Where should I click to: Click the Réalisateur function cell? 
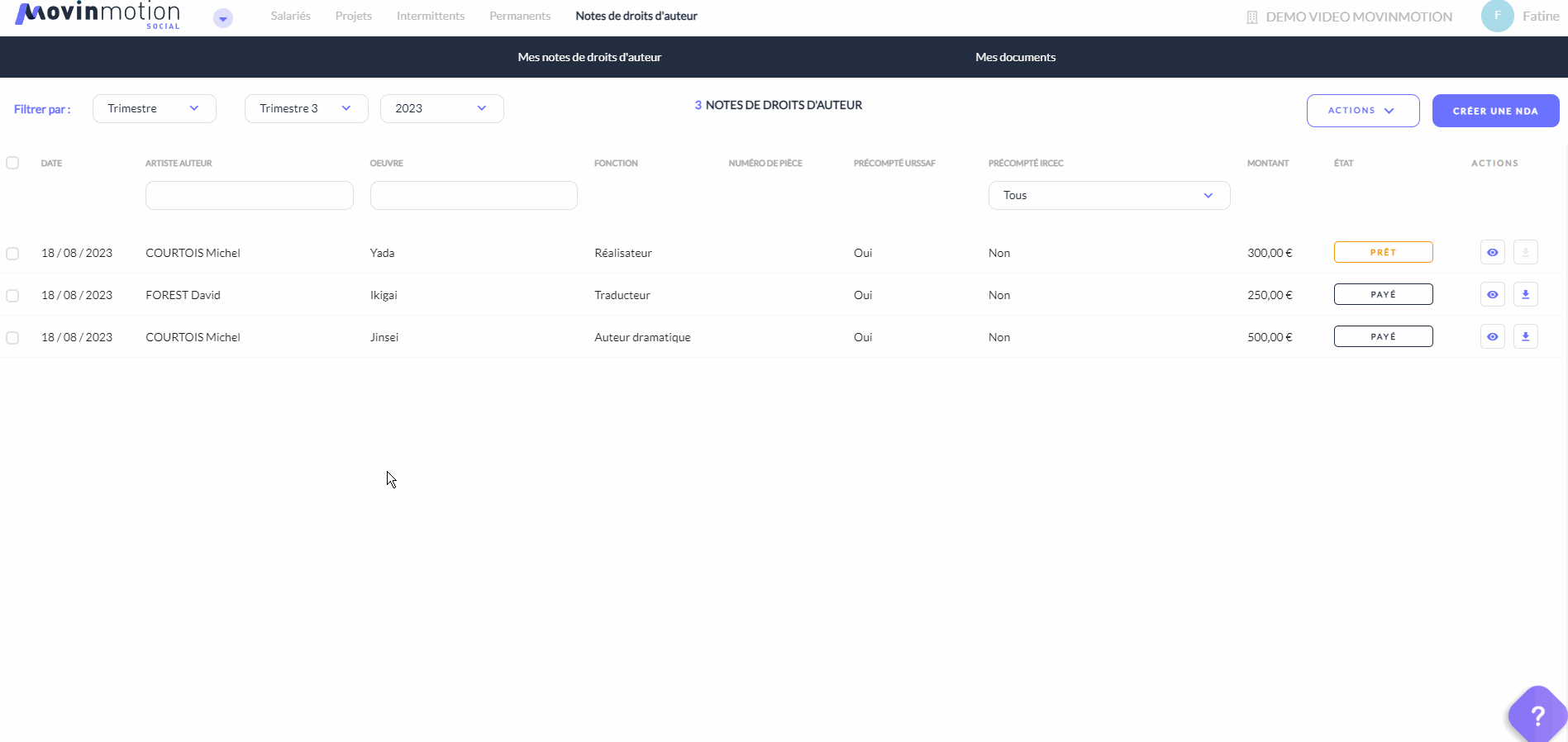(623, 253)
